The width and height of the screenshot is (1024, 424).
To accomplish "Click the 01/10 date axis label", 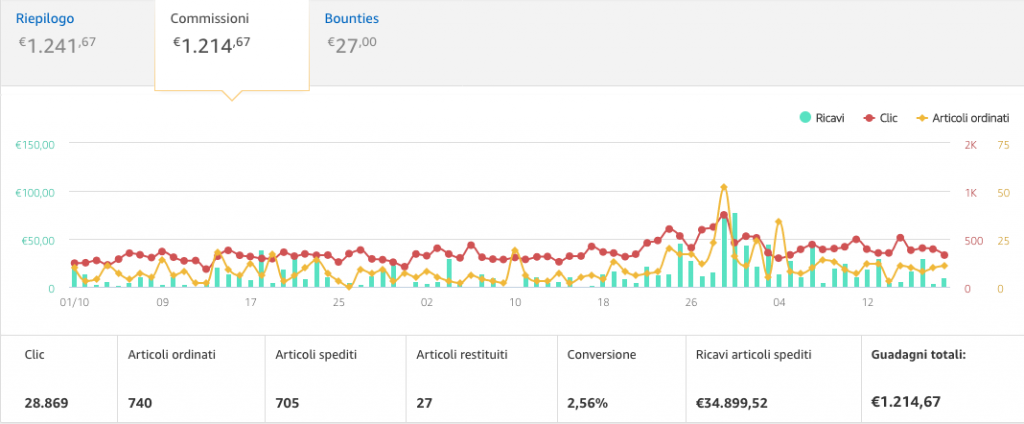I will pyautogui.click(x=73, y=303).
